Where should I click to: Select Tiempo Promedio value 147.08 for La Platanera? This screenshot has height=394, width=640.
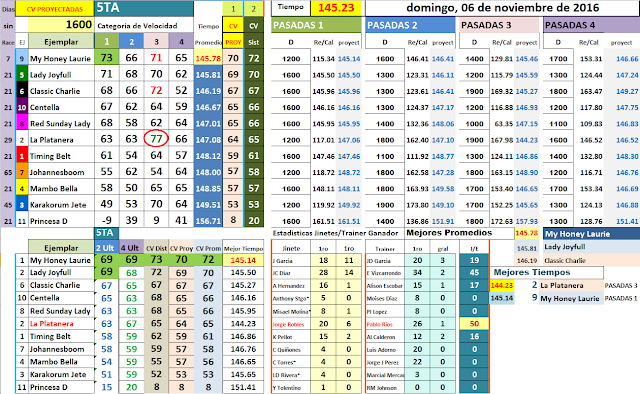coord(208,140)
